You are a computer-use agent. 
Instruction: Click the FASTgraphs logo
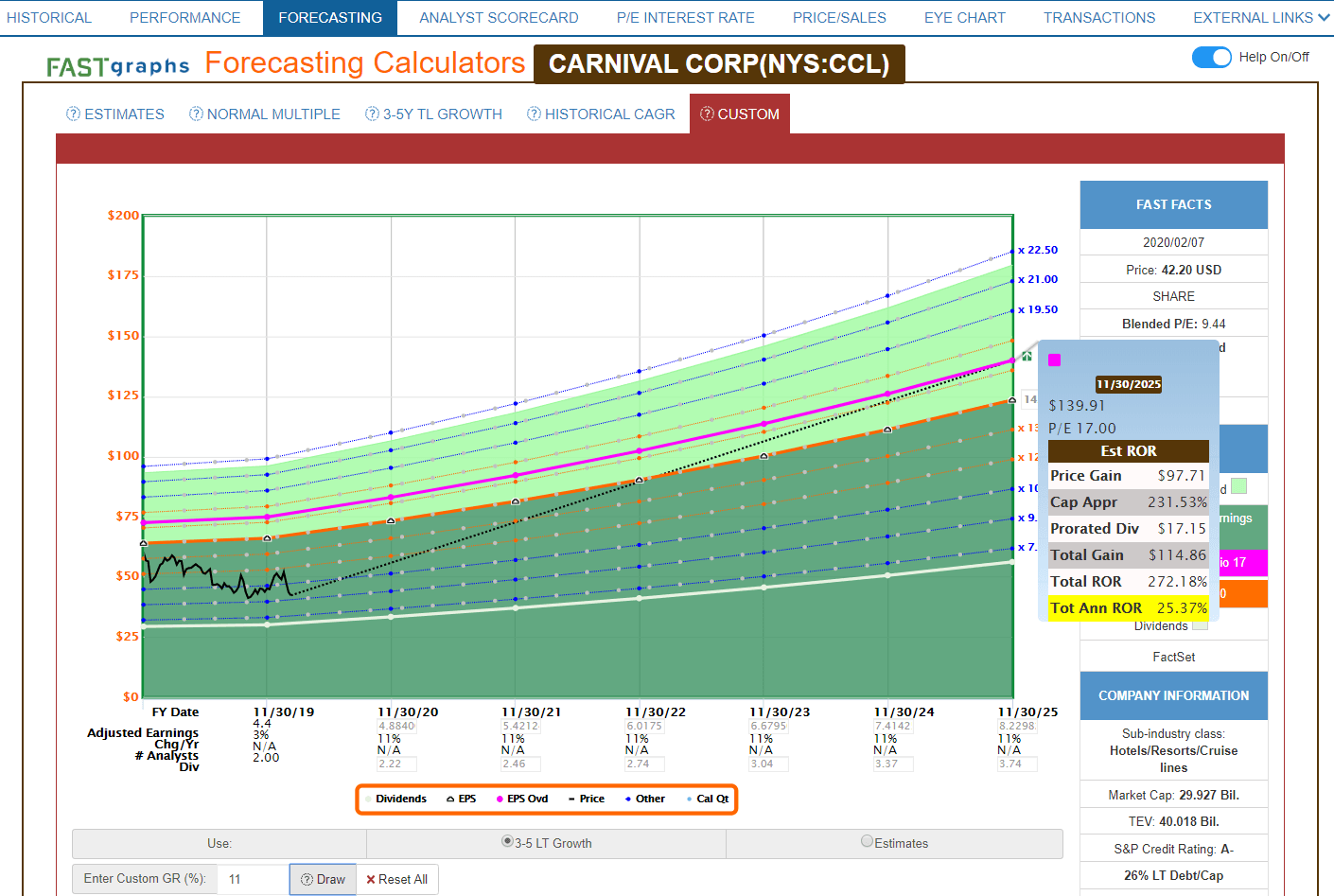[118, 66]
